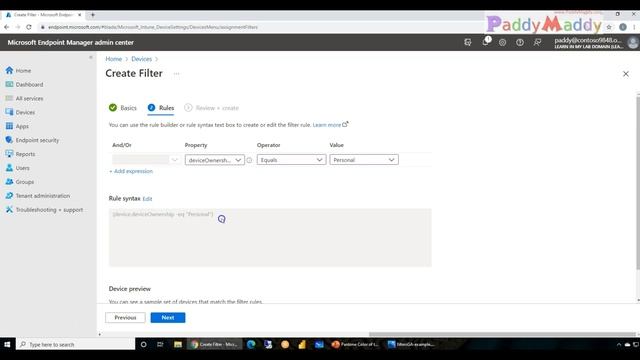Open the Windows Start menu
Viewport: 640px width, 360px height.
(7, 344)
